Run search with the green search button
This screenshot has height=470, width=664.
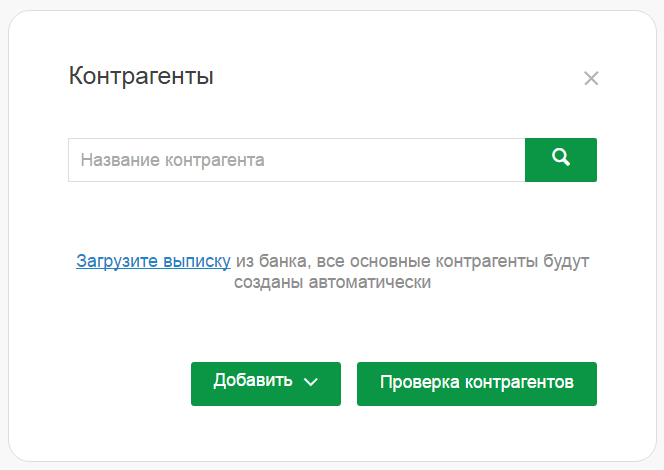pyautogui.click(x=561, y=159)
